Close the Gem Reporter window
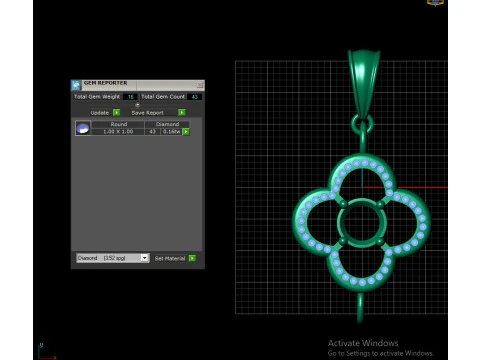480x360 pixels. point(200,85)
